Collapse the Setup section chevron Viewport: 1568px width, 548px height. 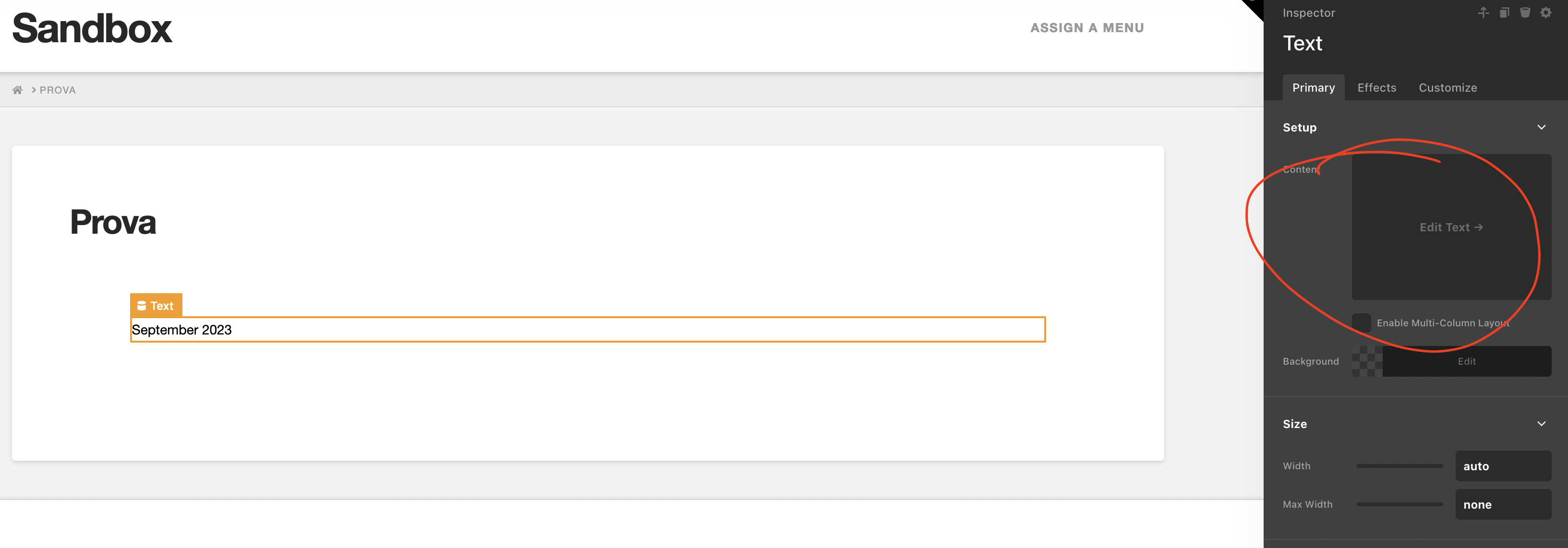click(x=1541, y=127)
